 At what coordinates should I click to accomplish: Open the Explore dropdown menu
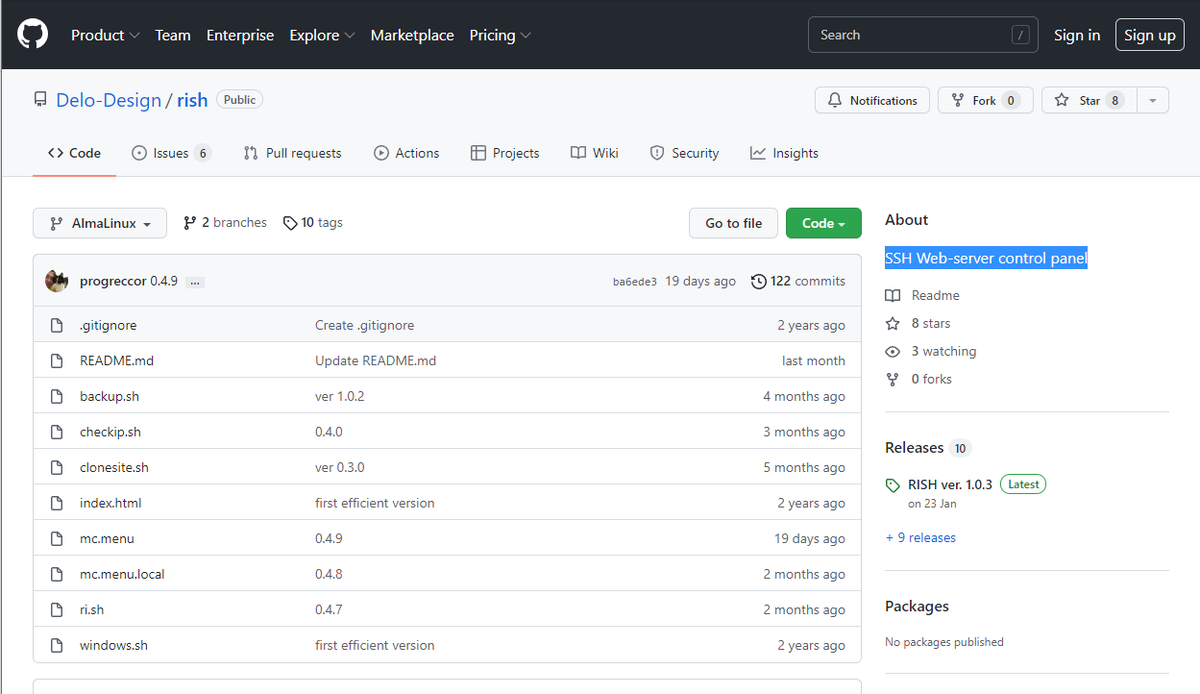322,35
